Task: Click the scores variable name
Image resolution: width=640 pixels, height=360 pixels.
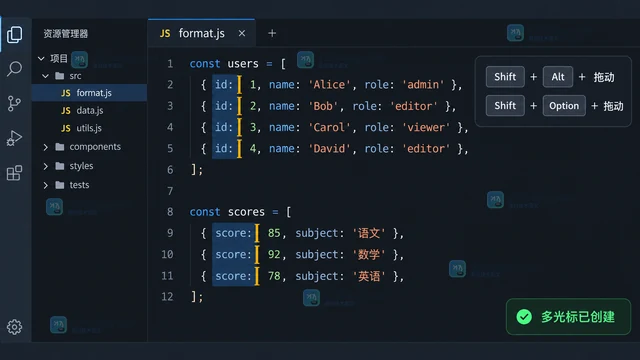Action: click(x=246, y=212)
